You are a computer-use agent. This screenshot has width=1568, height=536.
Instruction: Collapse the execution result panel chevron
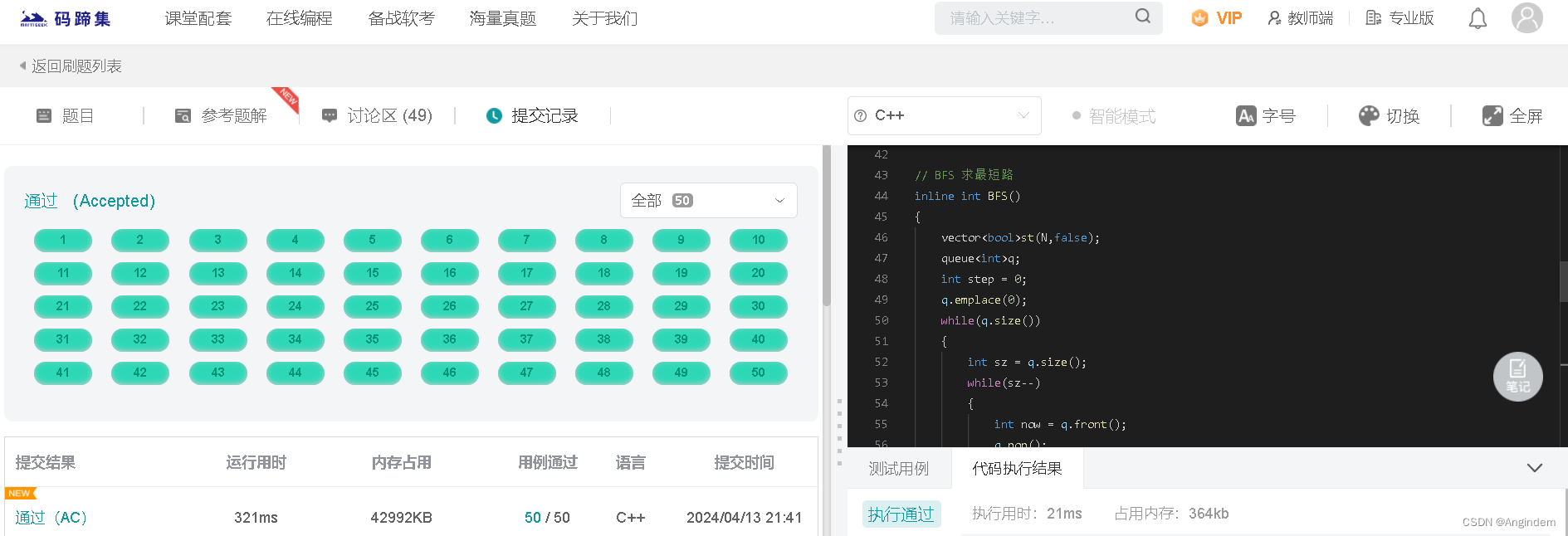[x=1535, y=468]
